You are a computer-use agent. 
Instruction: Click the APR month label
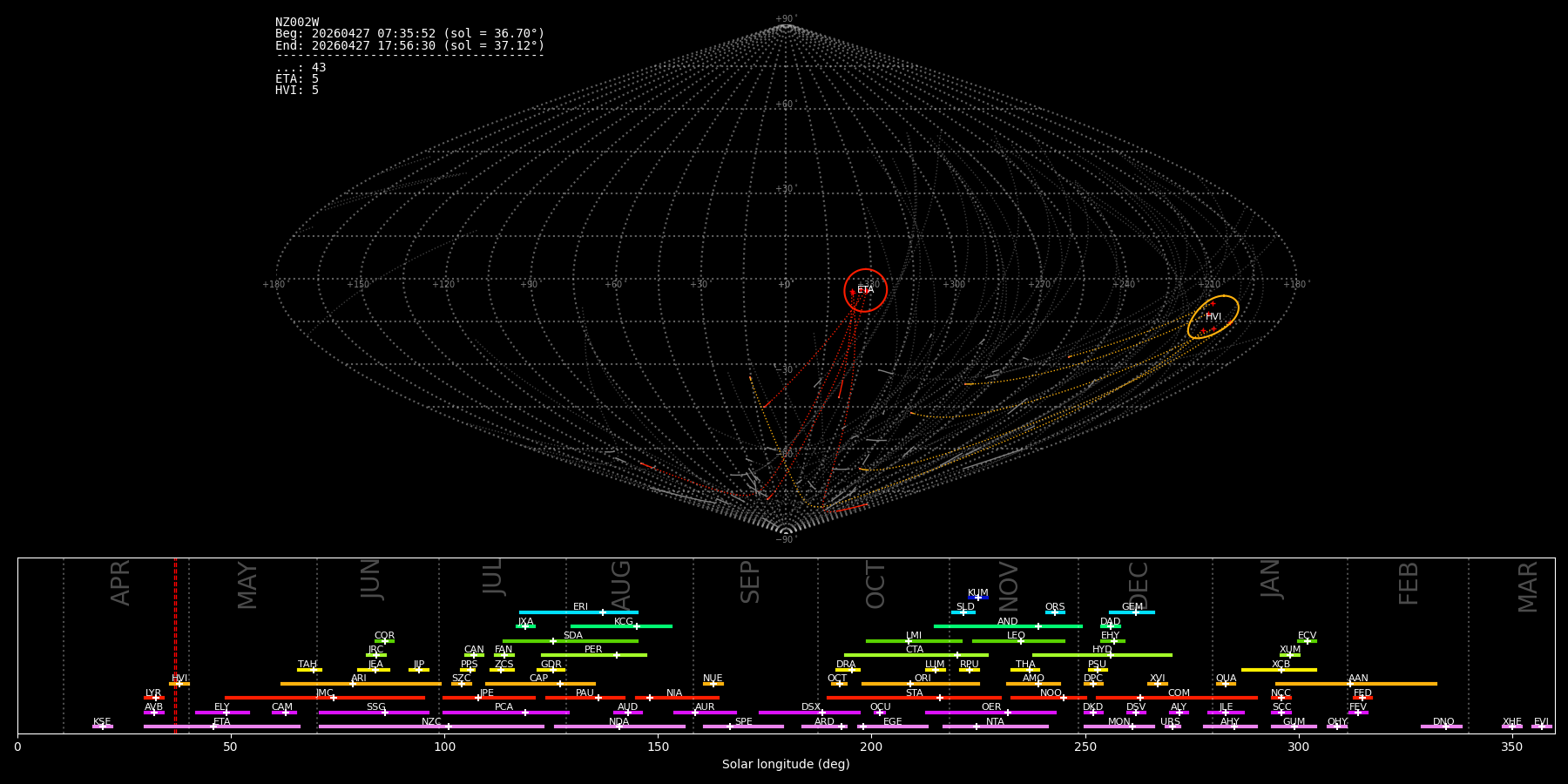(x=121, y=582)
